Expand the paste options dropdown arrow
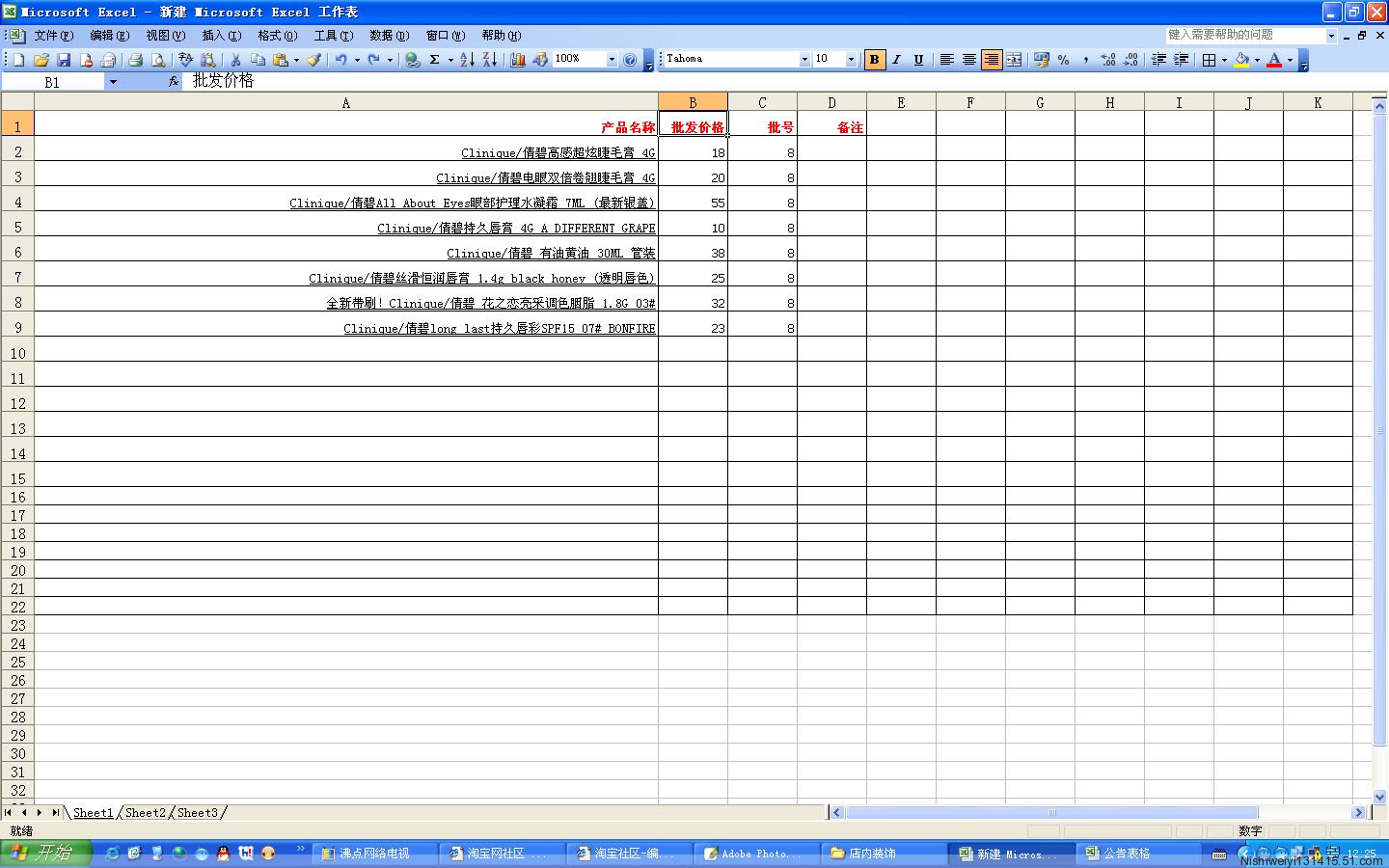This screenshot has height=868, width=1389. click(x=296, y=60)
